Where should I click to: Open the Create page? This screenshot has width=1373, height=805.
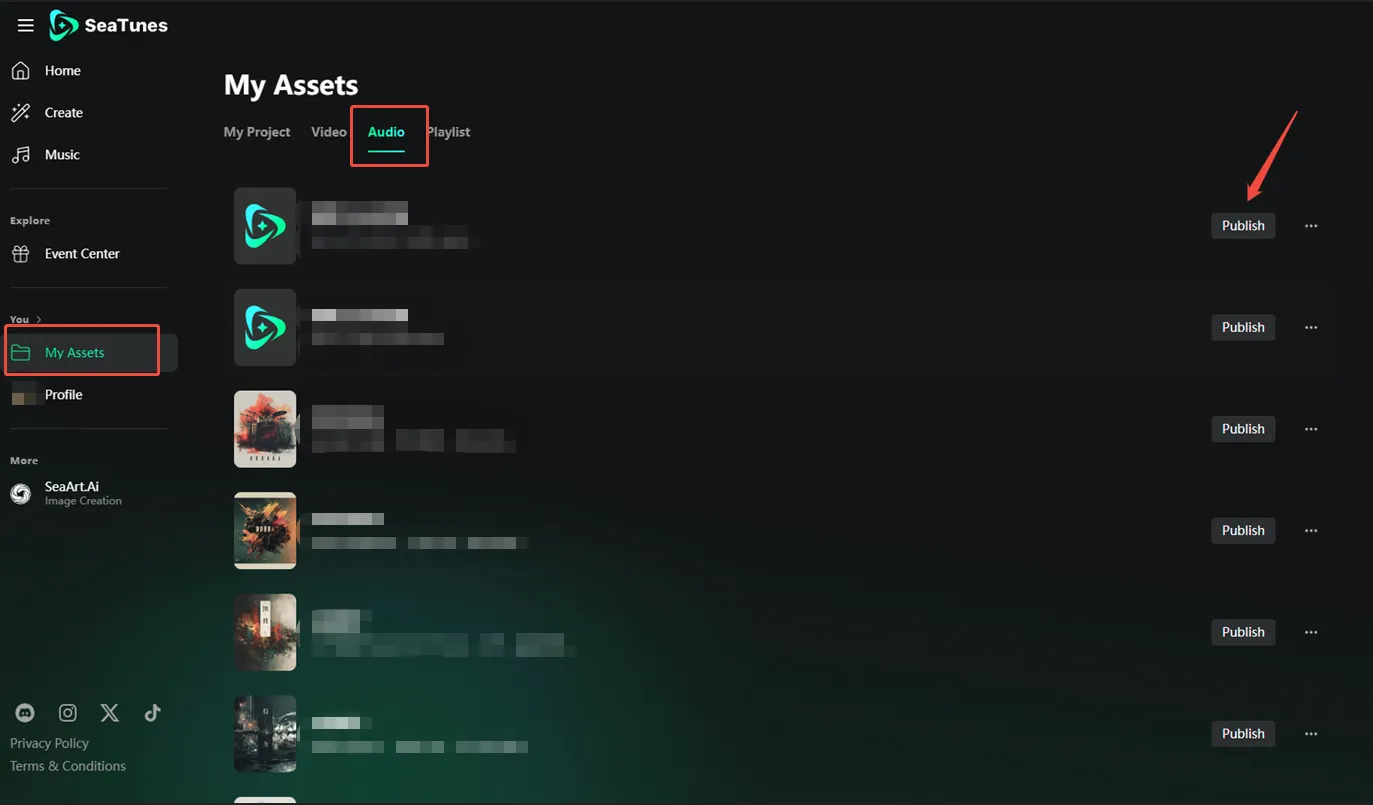pyautogui.click(x=63, y=113)
